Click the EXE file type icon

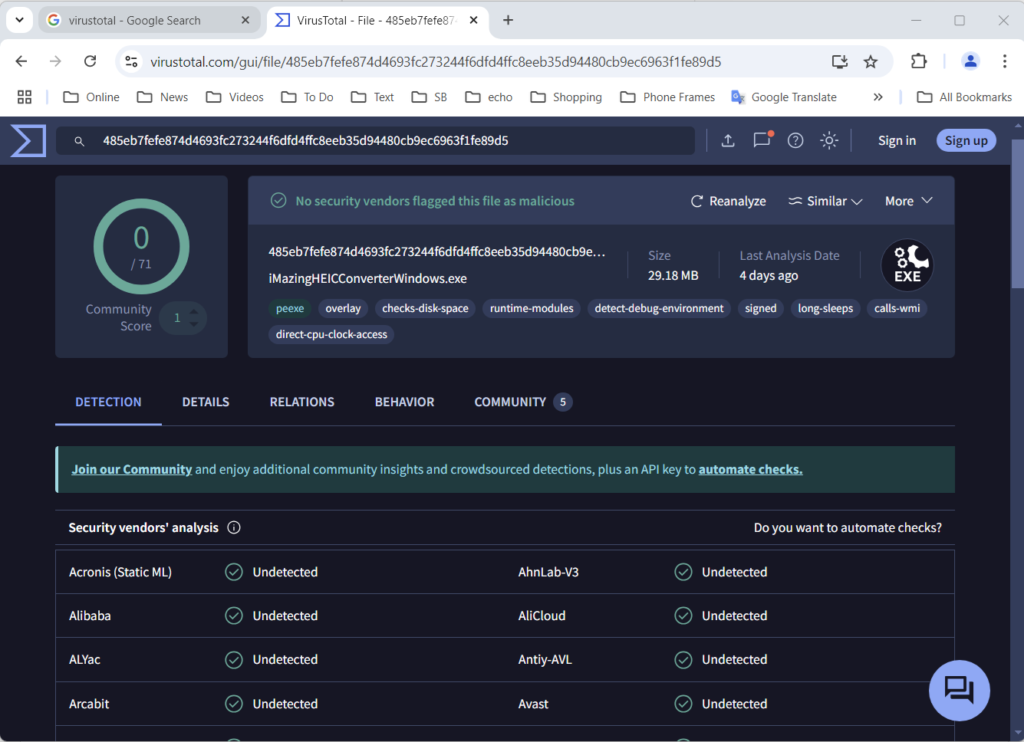pos(907,265)
